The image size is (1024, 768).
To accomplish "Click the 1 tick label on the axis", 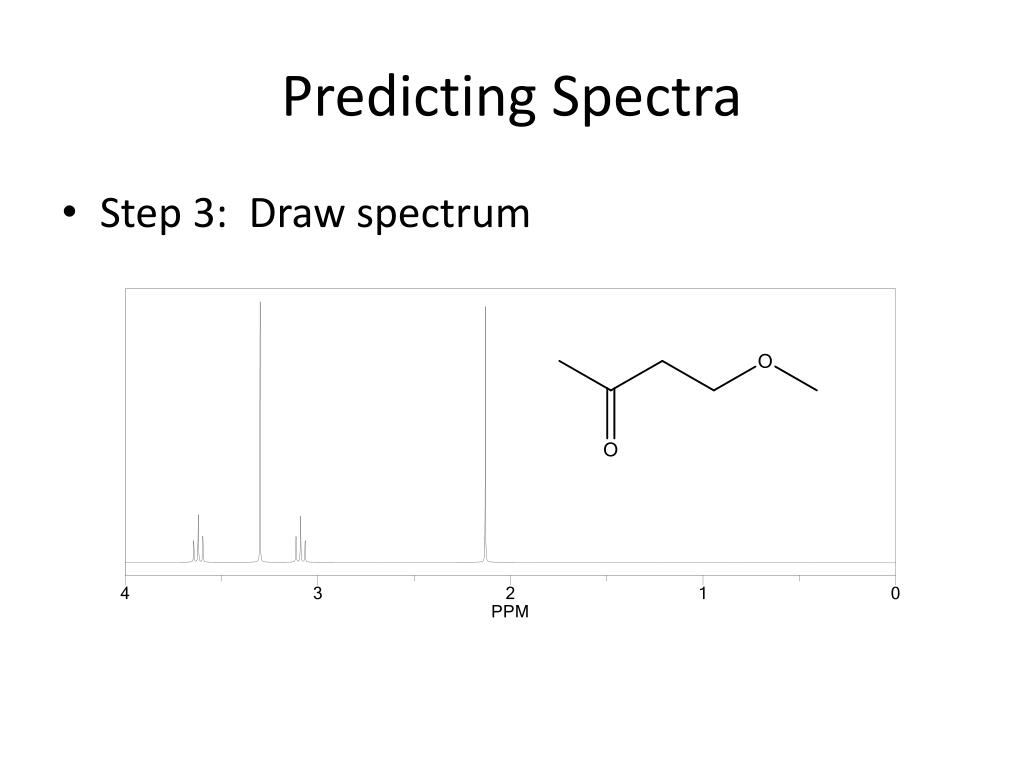I will (703, 593).
